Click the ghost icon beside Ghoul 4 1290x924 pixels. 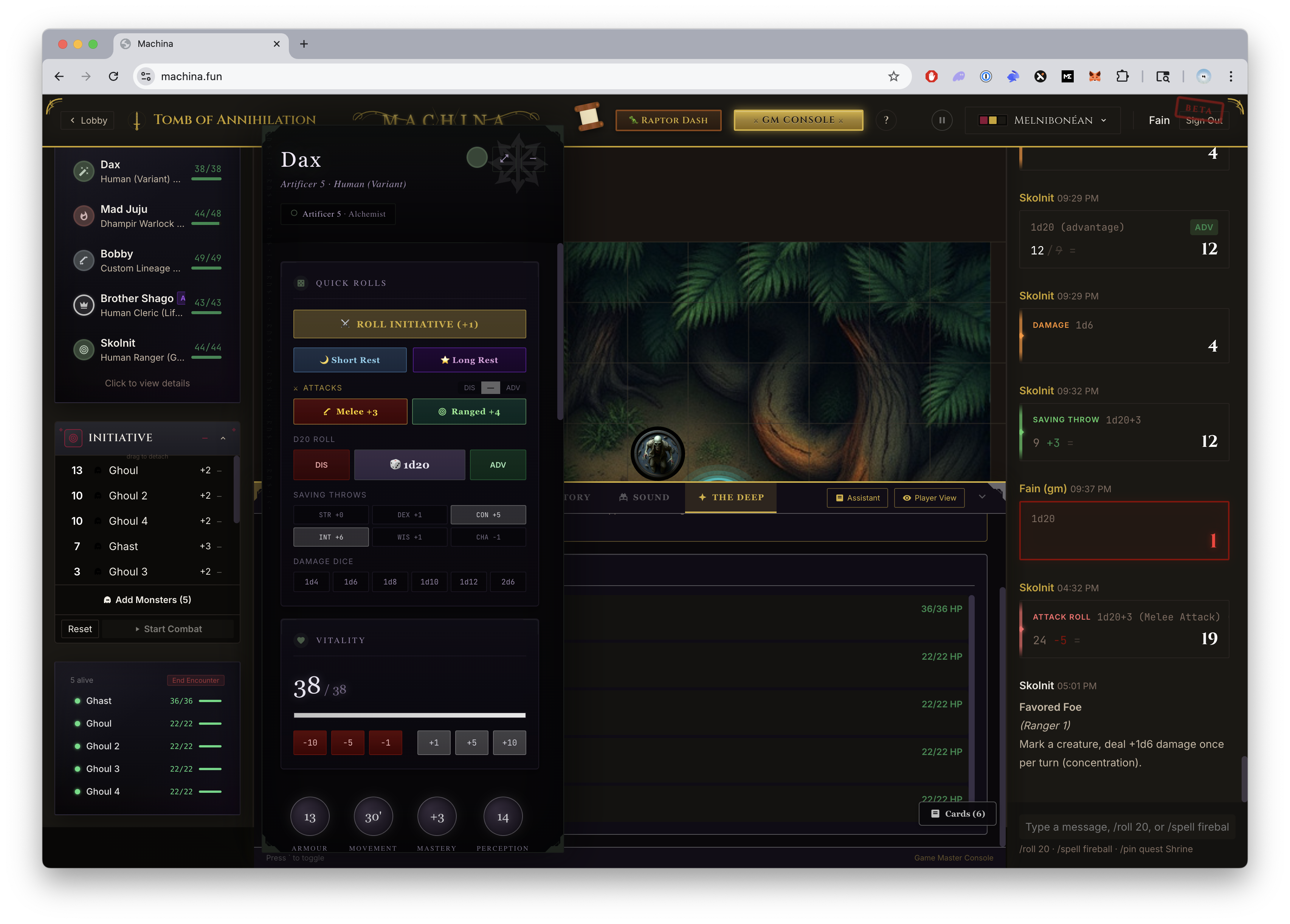98,521
